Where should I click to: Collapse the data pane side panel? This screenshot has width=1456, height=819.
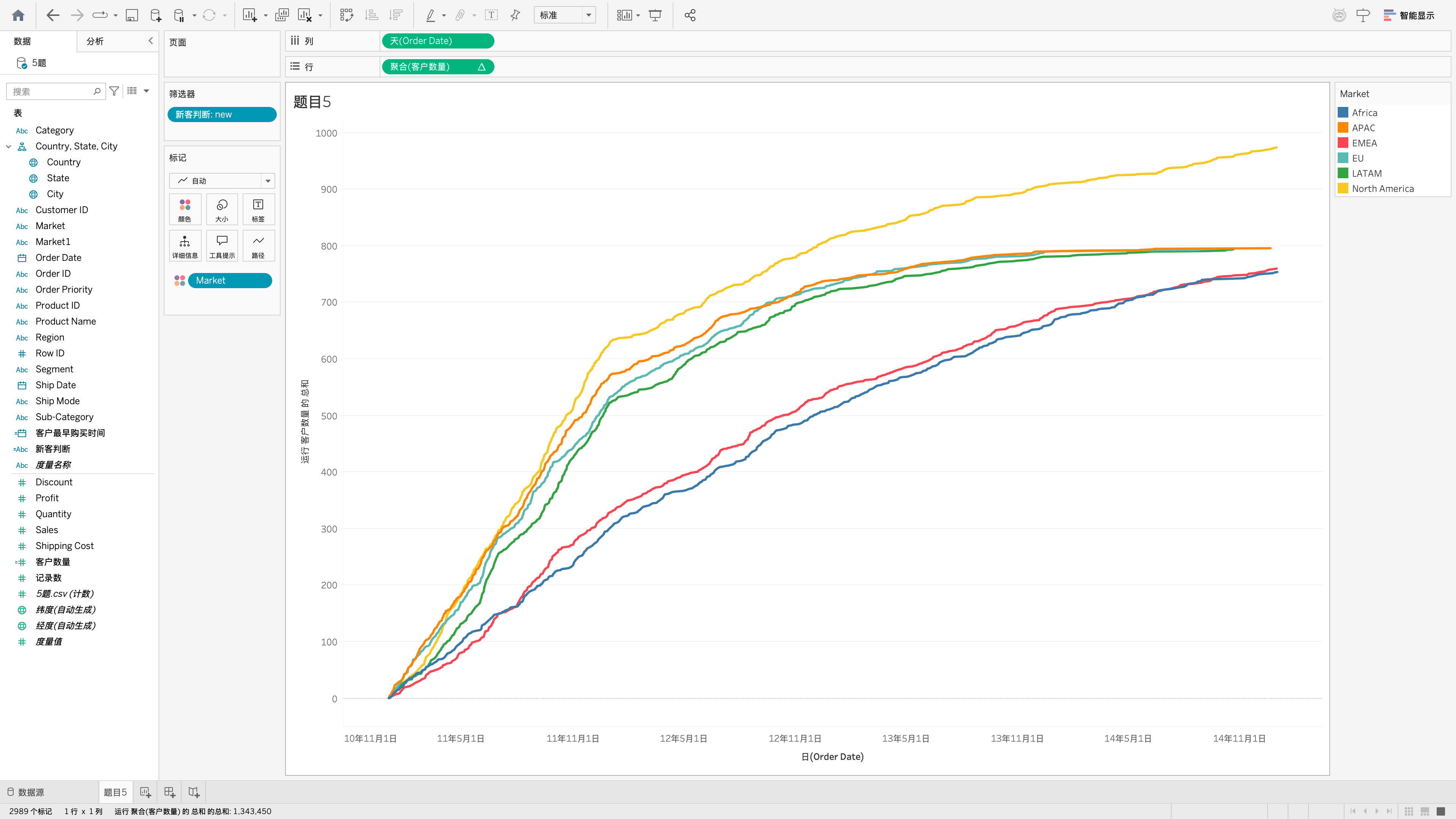click(151, 41)
